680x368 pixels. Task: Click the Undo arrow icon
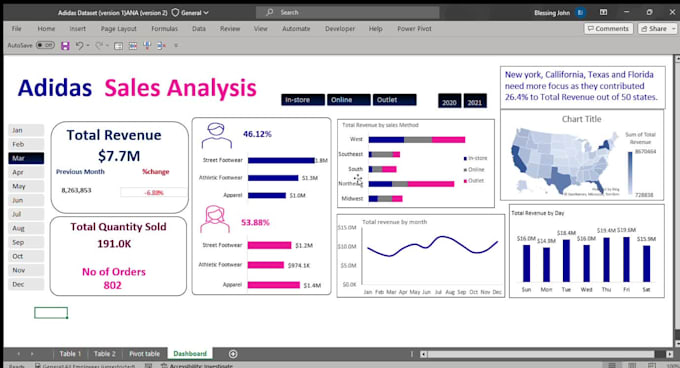click(x=79, y=46)
